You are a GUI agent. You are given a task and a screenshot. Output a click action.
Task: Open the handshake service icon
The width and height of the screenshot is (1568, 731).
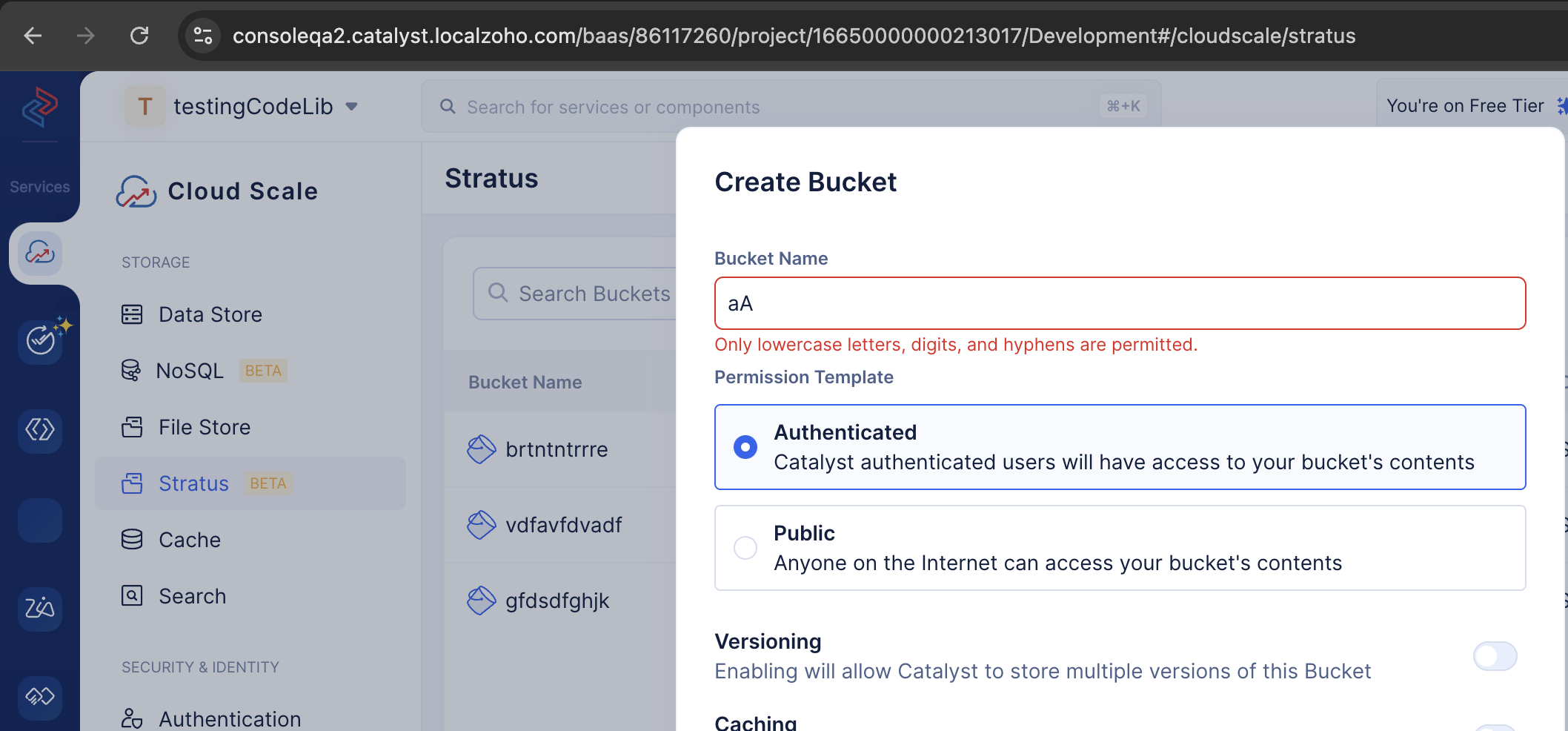point(40,697)
